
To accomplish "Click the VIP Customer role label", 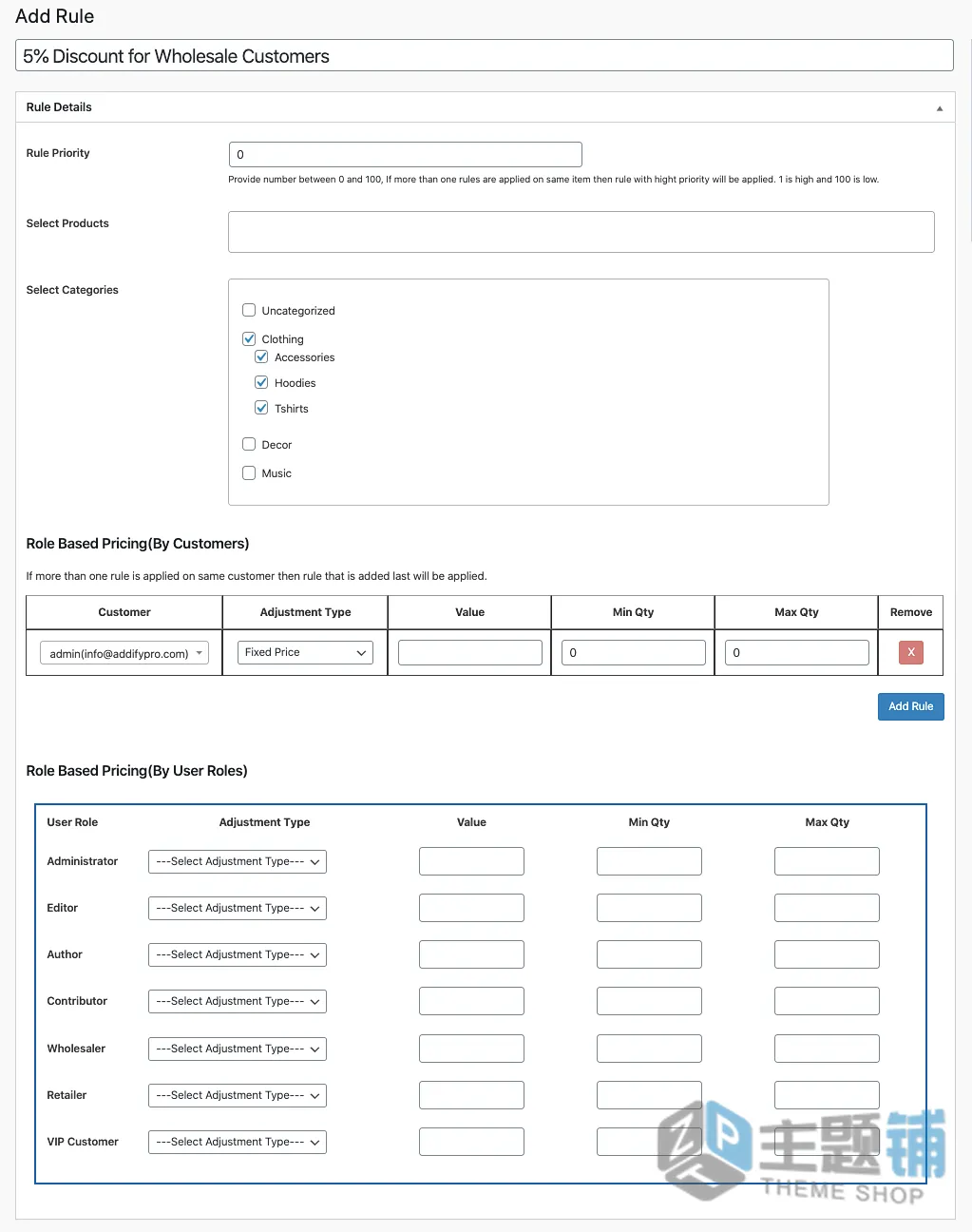I will (83, 1142).
